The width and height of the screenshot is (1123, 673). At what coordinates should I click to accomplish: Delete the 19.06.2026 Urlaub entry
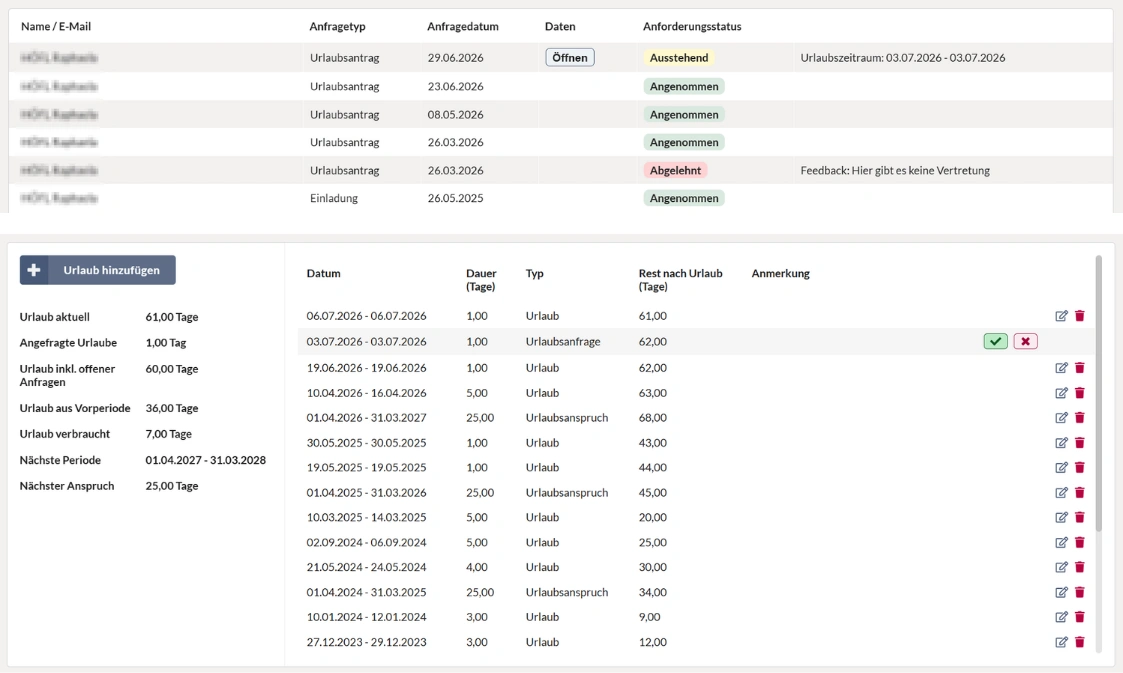coord(1080,368)
